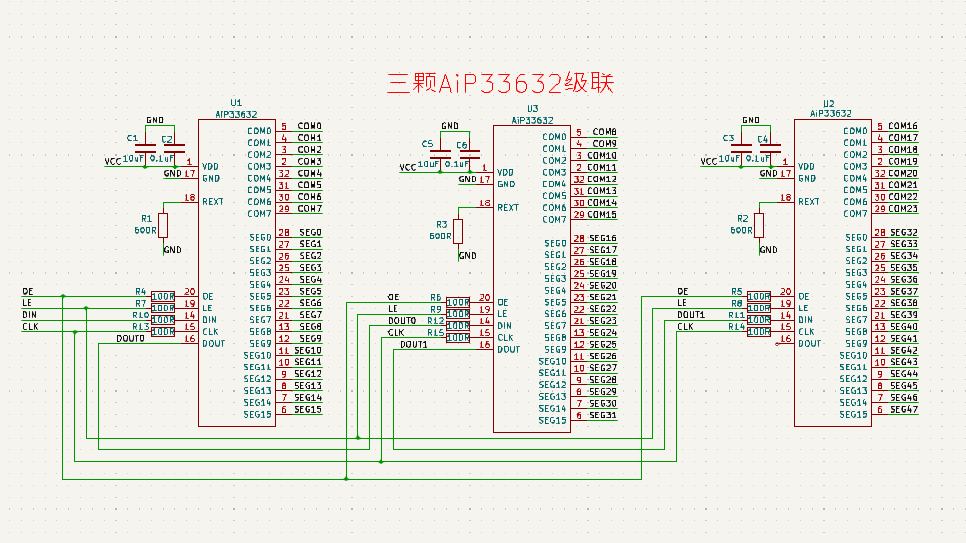Select resistor R4 on U1 OE line
Image resolution: width=966 pixels, height=543 pixels.
click(x=163, y=297)
